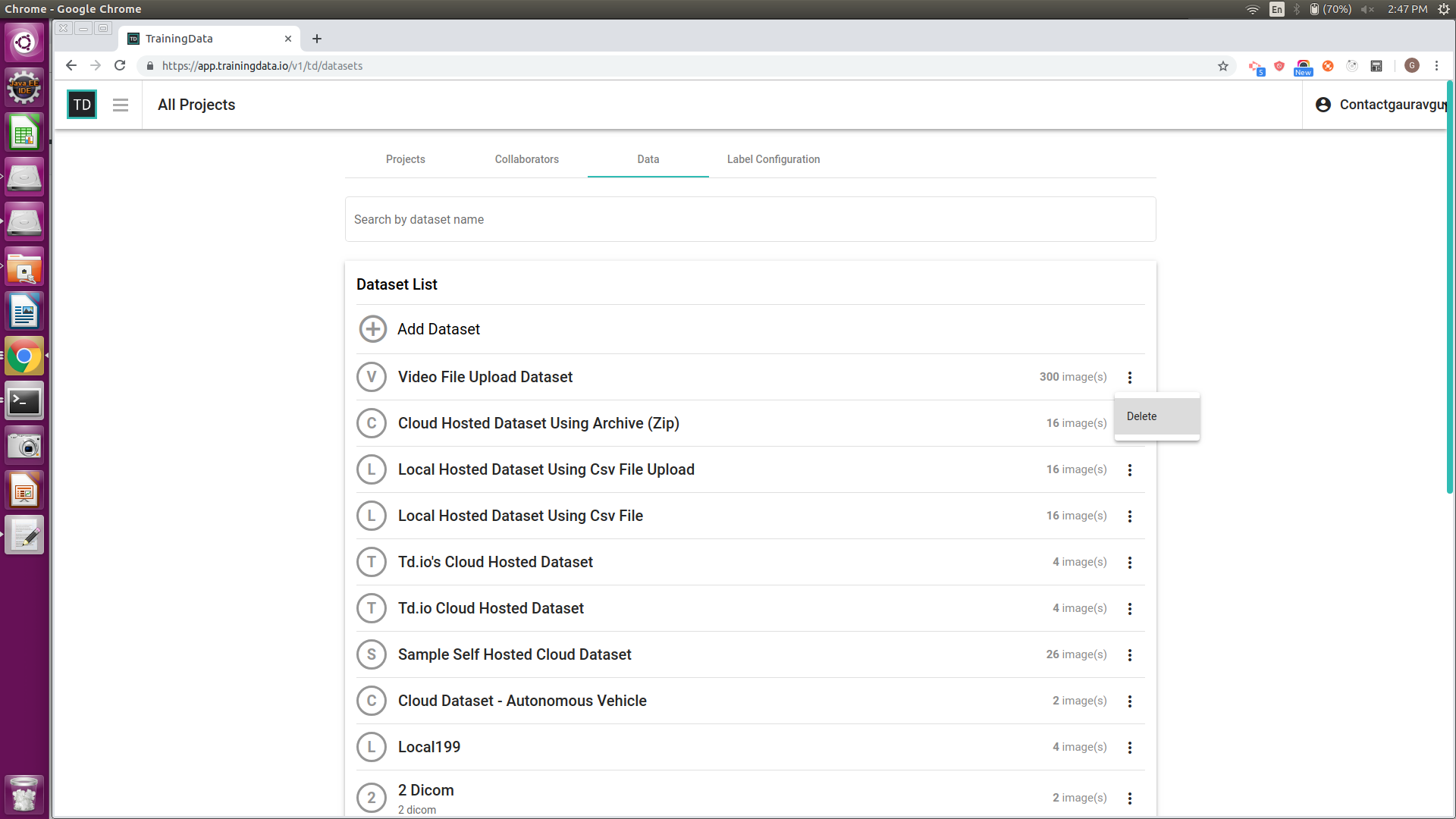1456x819 pixels.
Task: Switch to the Label Configuration tab
Action: (773, 159)
